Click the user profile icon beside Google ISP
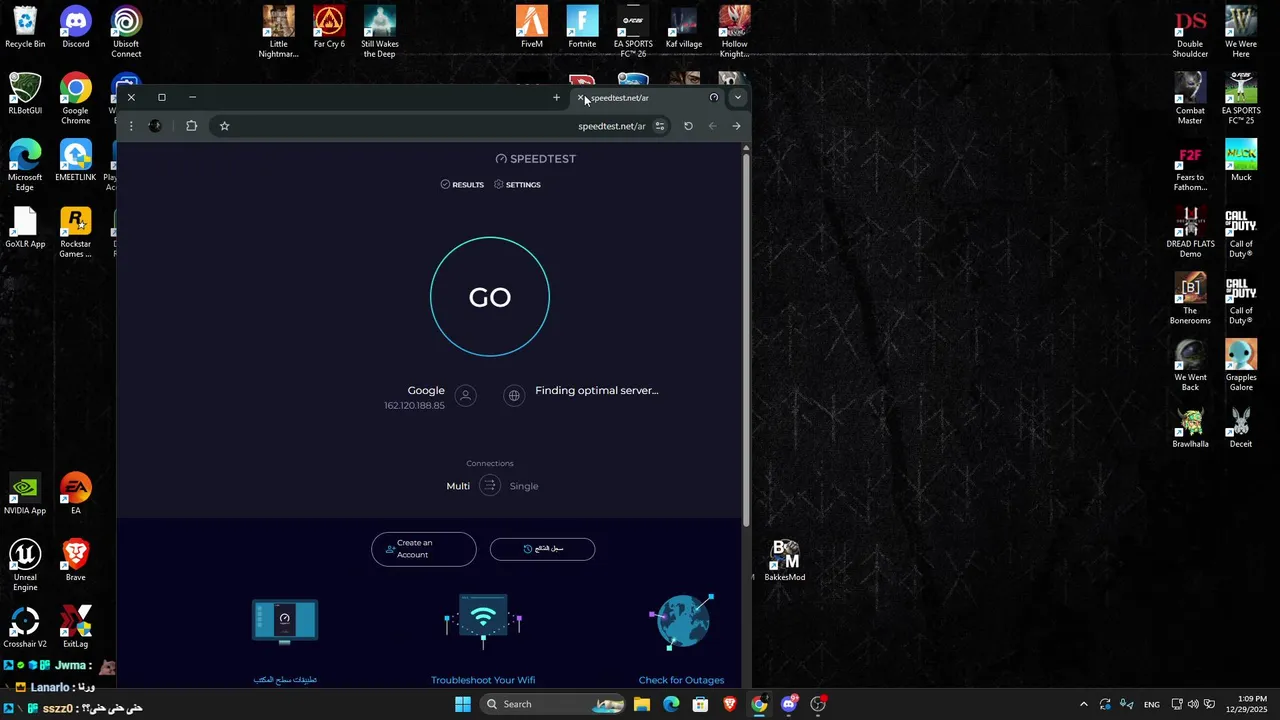Image resolution: width=1280 pixels, height=720 pixels. coord(465,396)
